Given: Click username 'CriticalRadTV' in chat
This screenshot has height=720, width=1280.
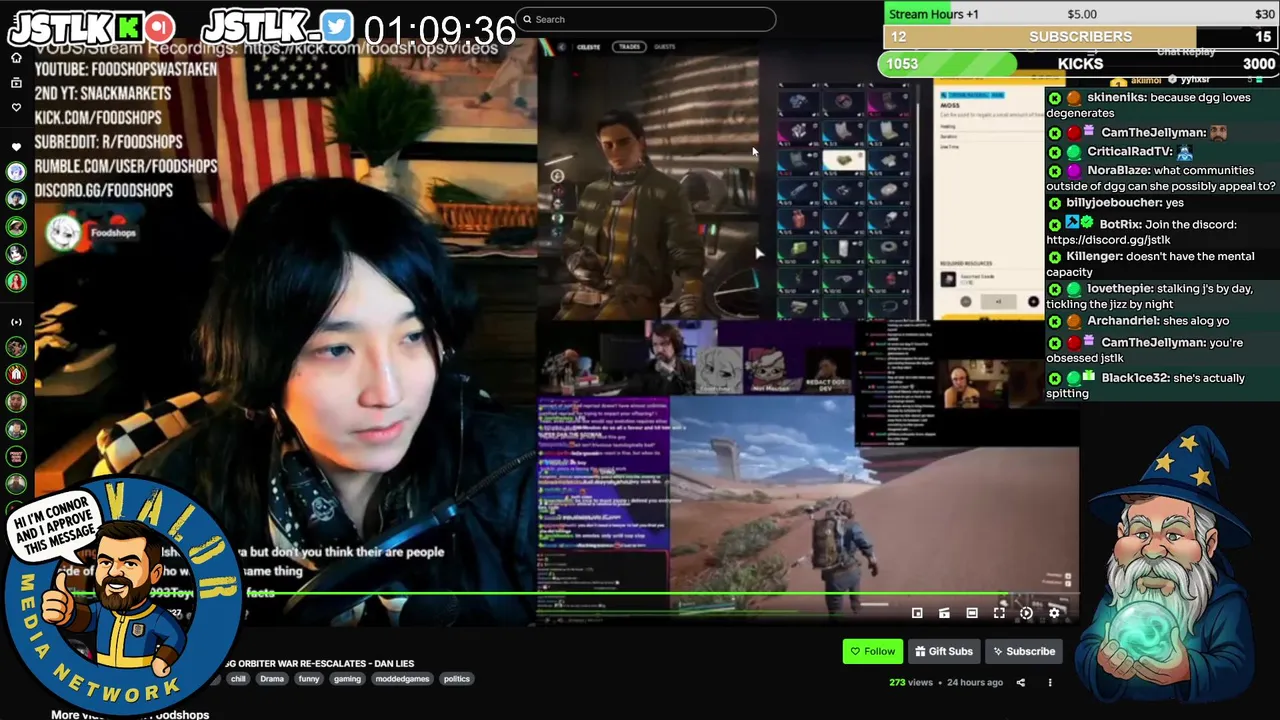Looking at the screenshot, I should [x=1129, y=151].
